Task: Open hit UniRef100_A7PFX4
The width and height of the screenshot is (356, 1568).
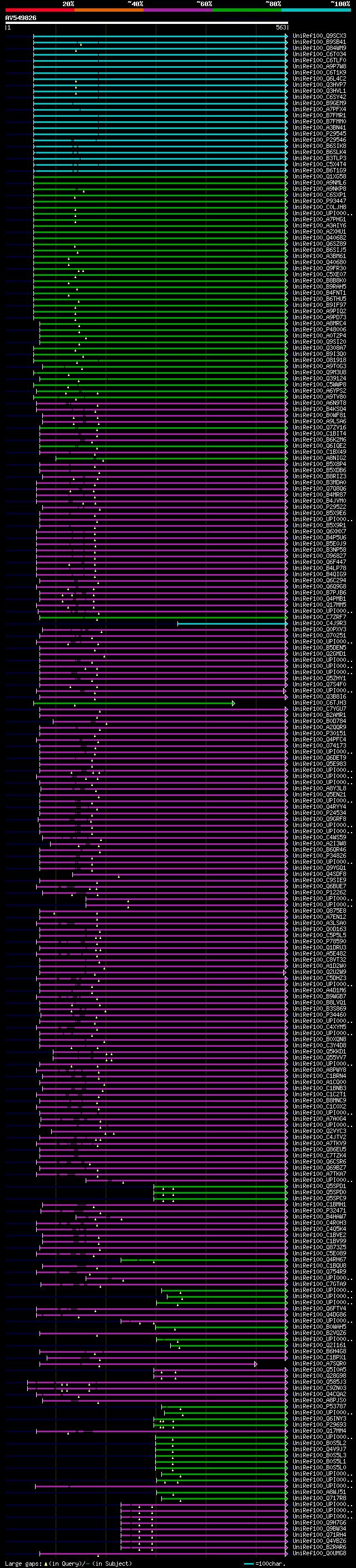Action: pyautogui.click(x=319, y=110)
